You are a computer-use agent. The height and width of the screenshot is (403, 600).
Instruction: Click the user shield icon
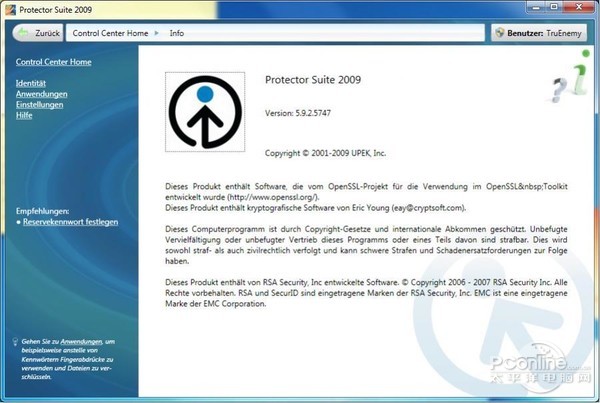(x=499, y=33)
